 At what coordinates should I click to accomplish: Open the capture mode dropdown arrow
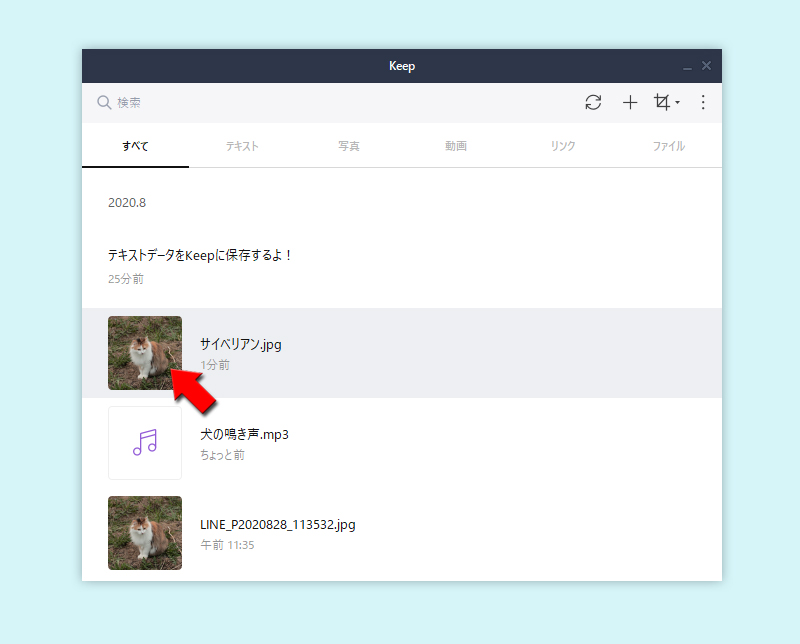[676, 105]
